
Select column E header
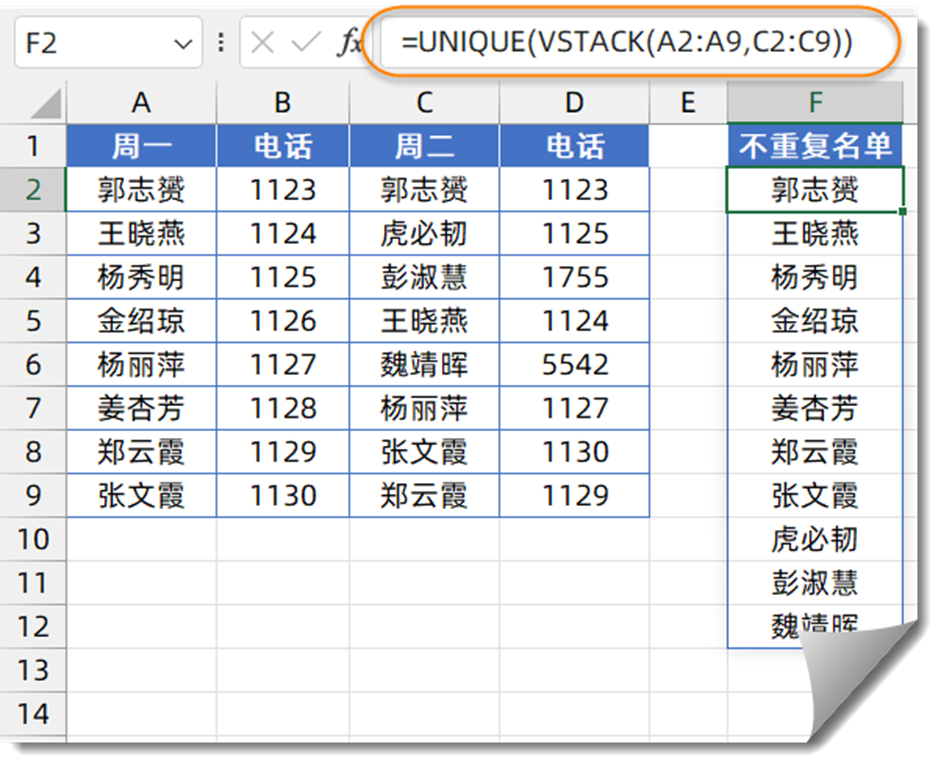pos(687,102)
